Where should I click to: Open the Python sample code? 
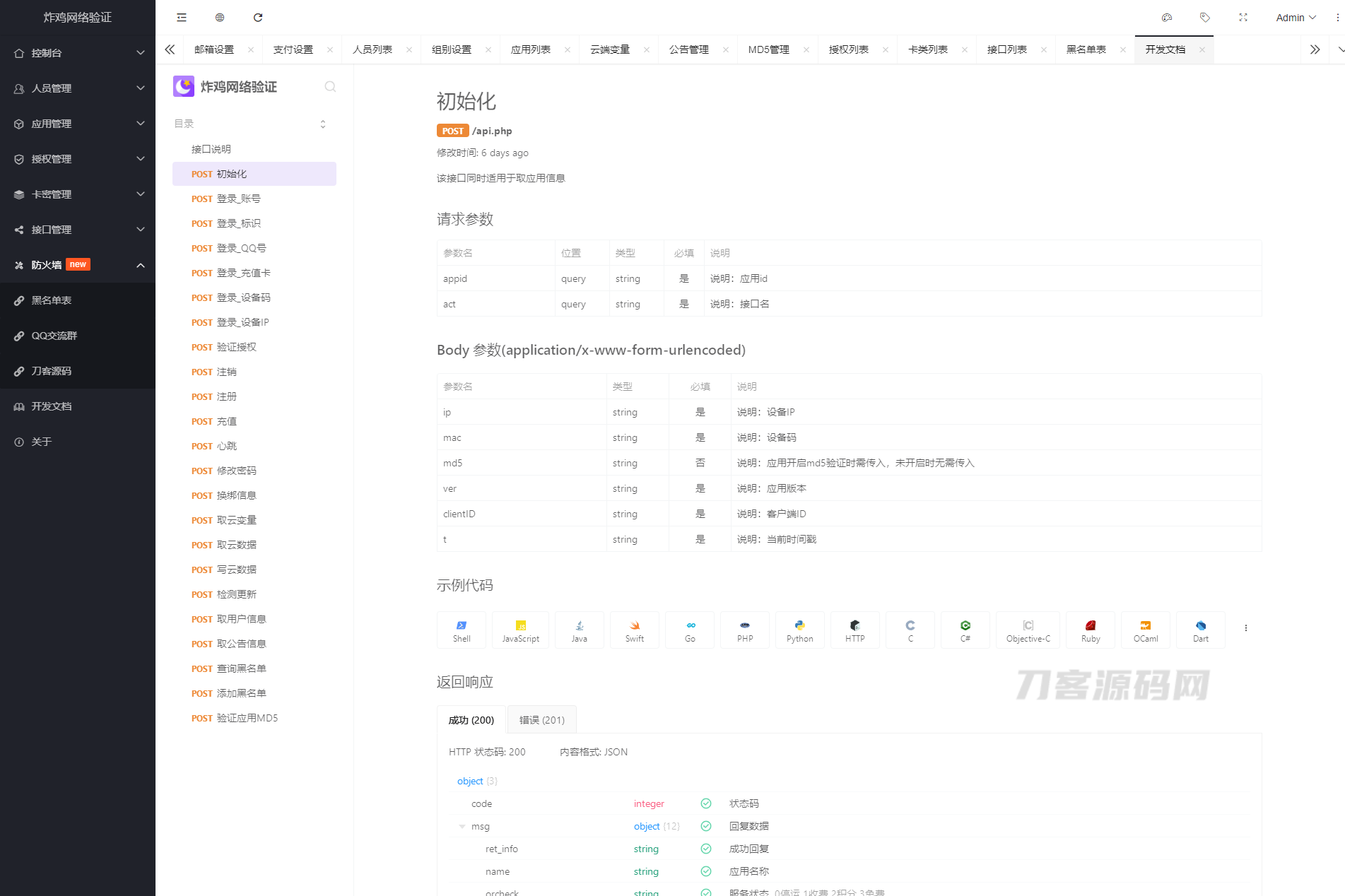[799, 630]
